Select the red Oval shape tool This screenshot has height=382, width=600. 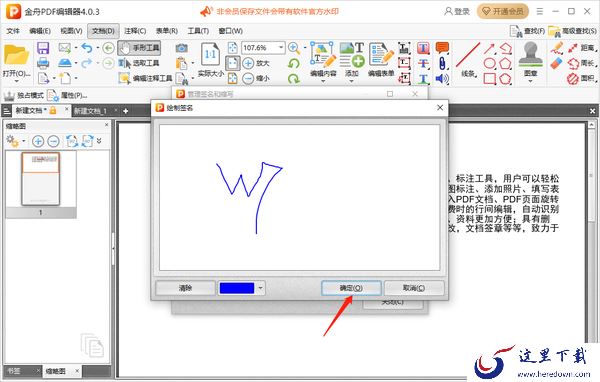coord(490,63)
